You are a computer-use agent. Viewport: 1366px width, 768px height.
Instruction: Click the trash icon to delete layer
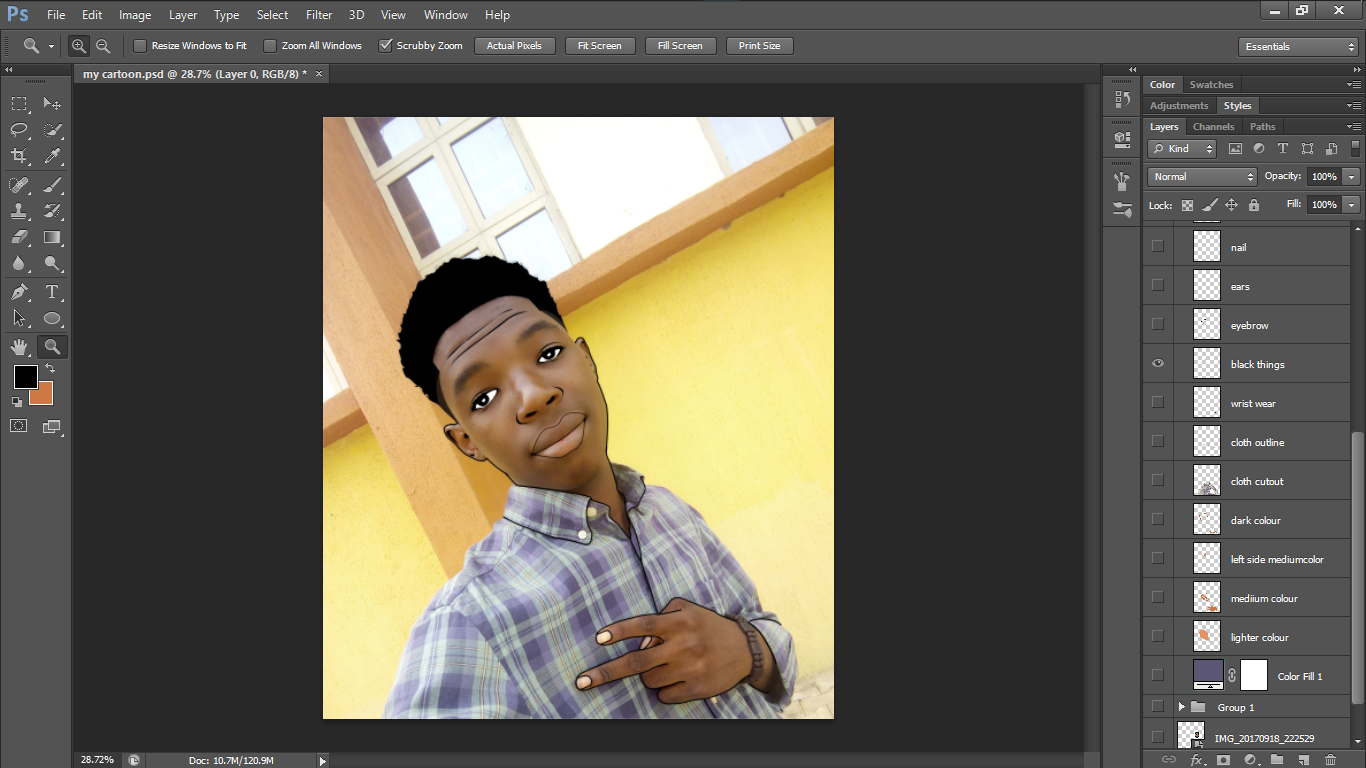tap(1330, 760)
